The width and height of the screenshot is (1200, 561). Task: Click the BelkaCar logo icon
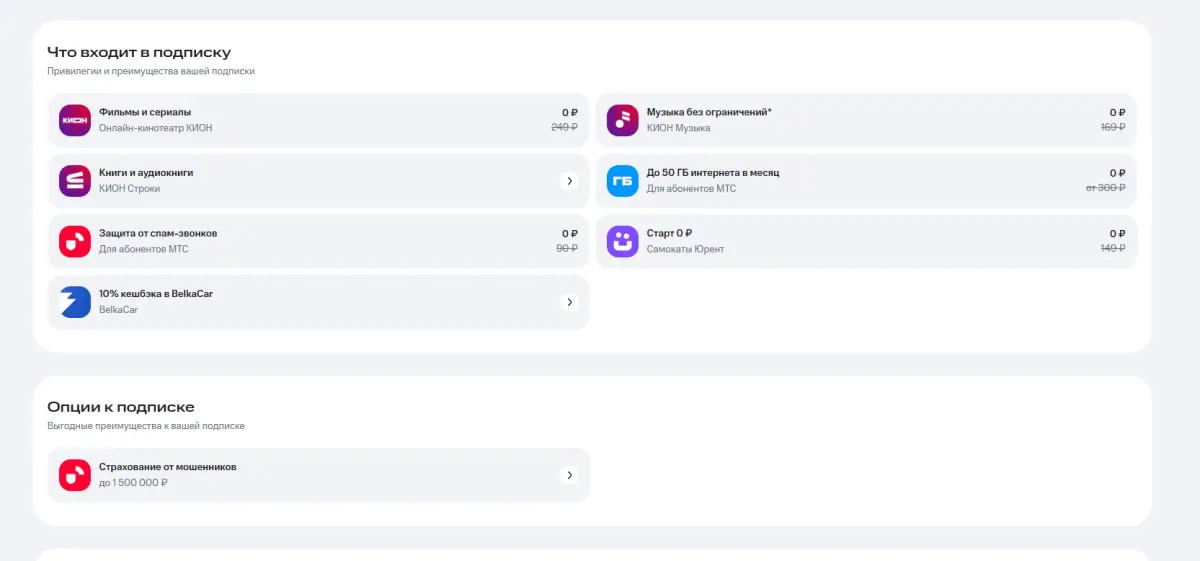point(75,302)
